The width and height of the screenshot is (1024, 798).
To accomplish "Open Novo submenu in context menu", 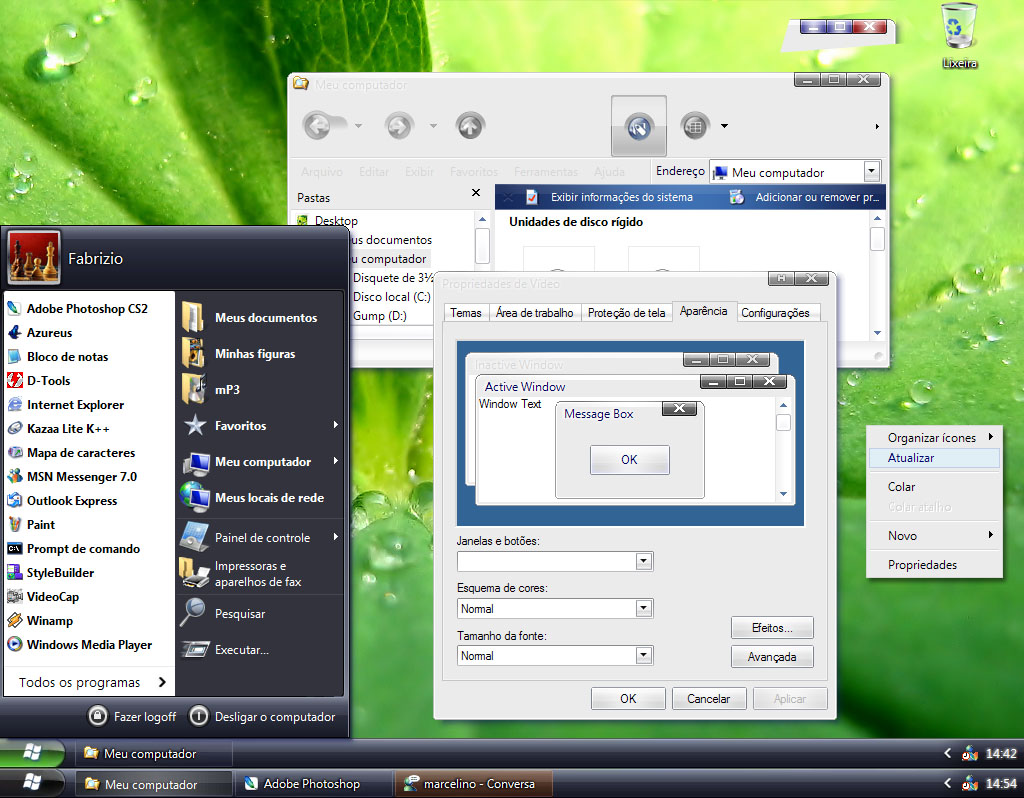I will point(935,536).
